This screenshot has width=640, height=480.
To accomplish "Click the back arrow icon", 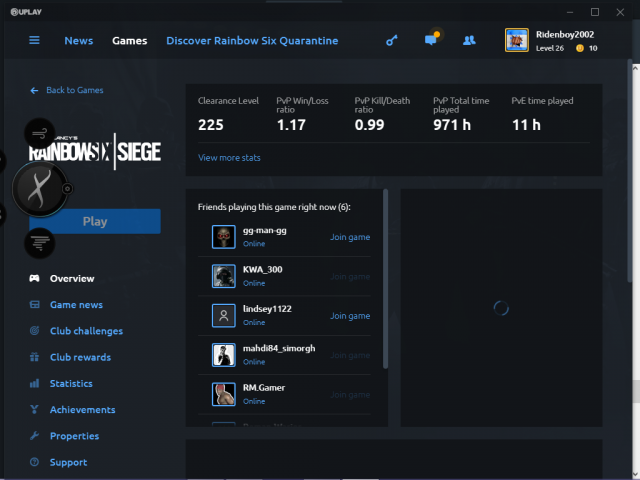I will pyautogui.click(x=34, y=90).
